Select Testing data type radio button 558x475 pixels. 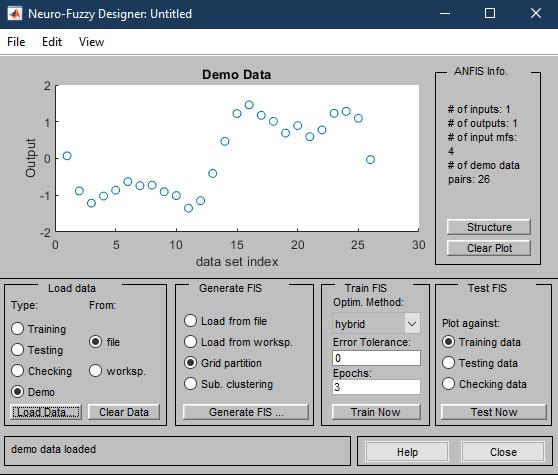[x=17, y=350]
